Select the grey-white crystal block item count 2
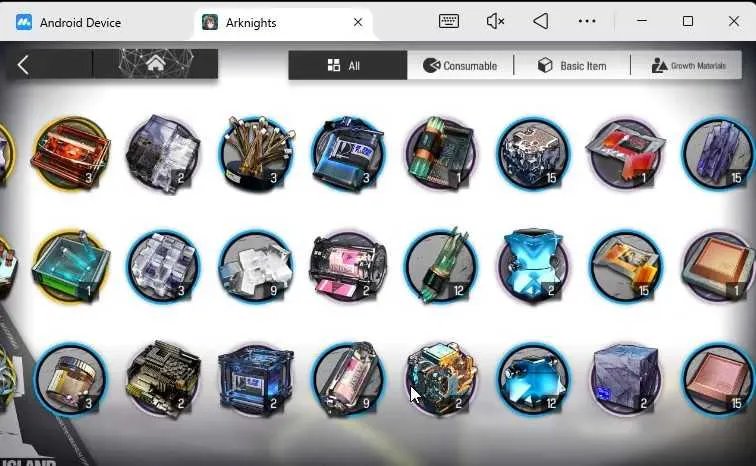 163,153
